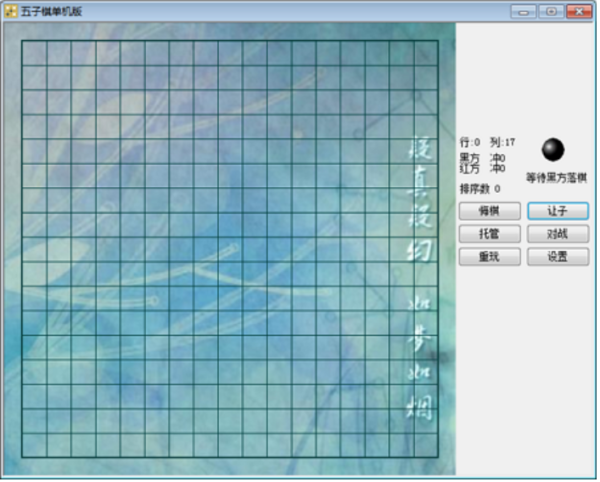600x482 pixels.
Task: Click the 列:17 column readout
Action: tap(503, 142)
